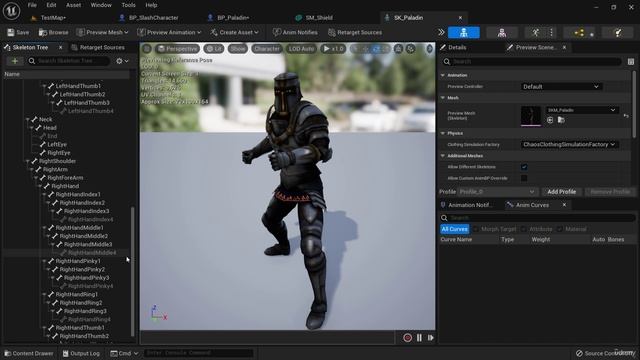
Task: Switch to the Preview Scene tab
Action: (536, 47)
